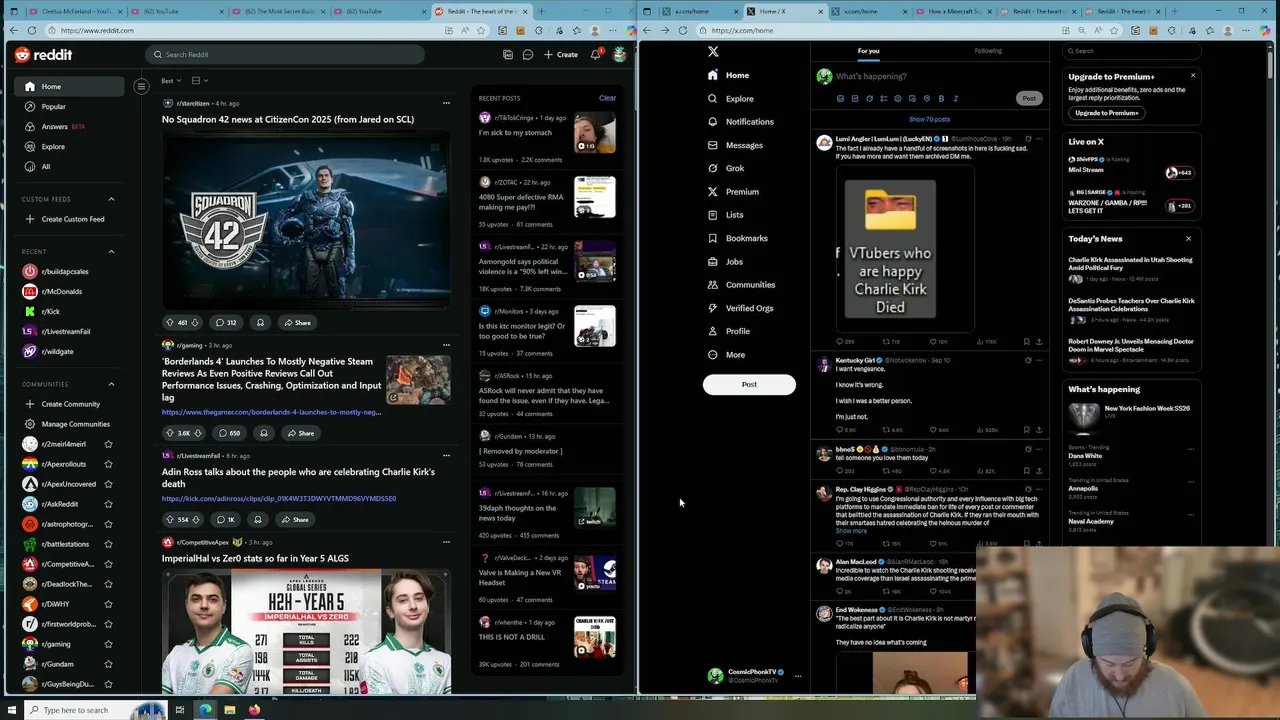This screenshot has width=1280, height=720.
Task: Open File Explorer from taskbar
Action: [x=229, y=710]
